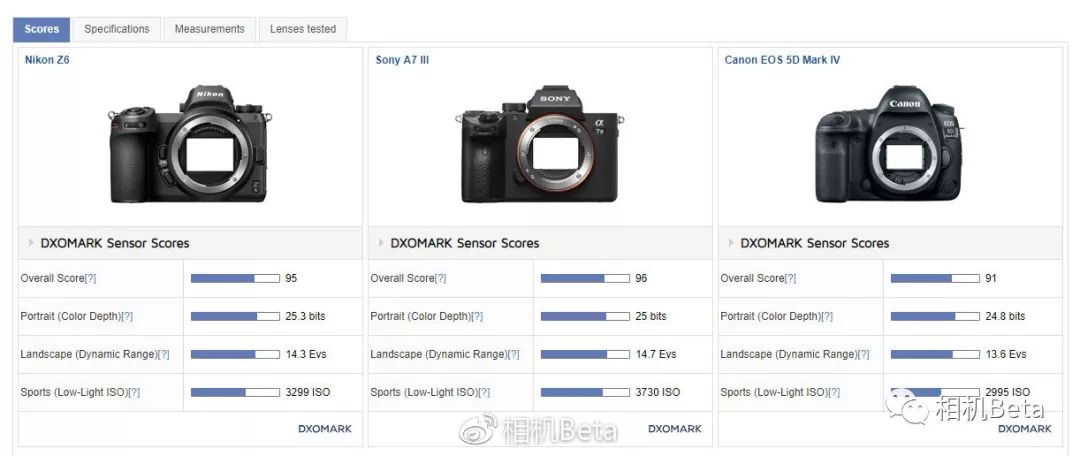Screen dimensions: 1080x456
Task: Select the Canon score value 91
Action: pos(991,278)
